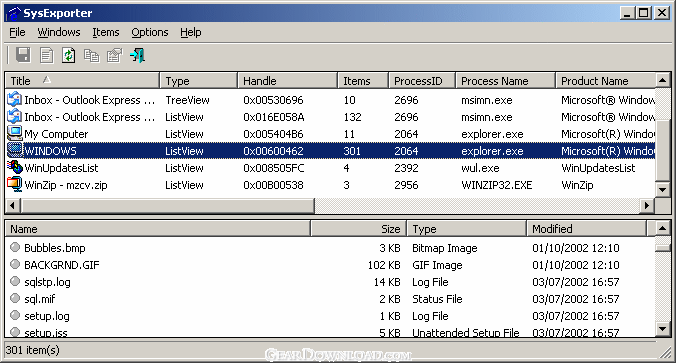Sort by the Product Name column header
This screenshot has width=676, height=363.
pyautogui.click(x=605, y=81)
